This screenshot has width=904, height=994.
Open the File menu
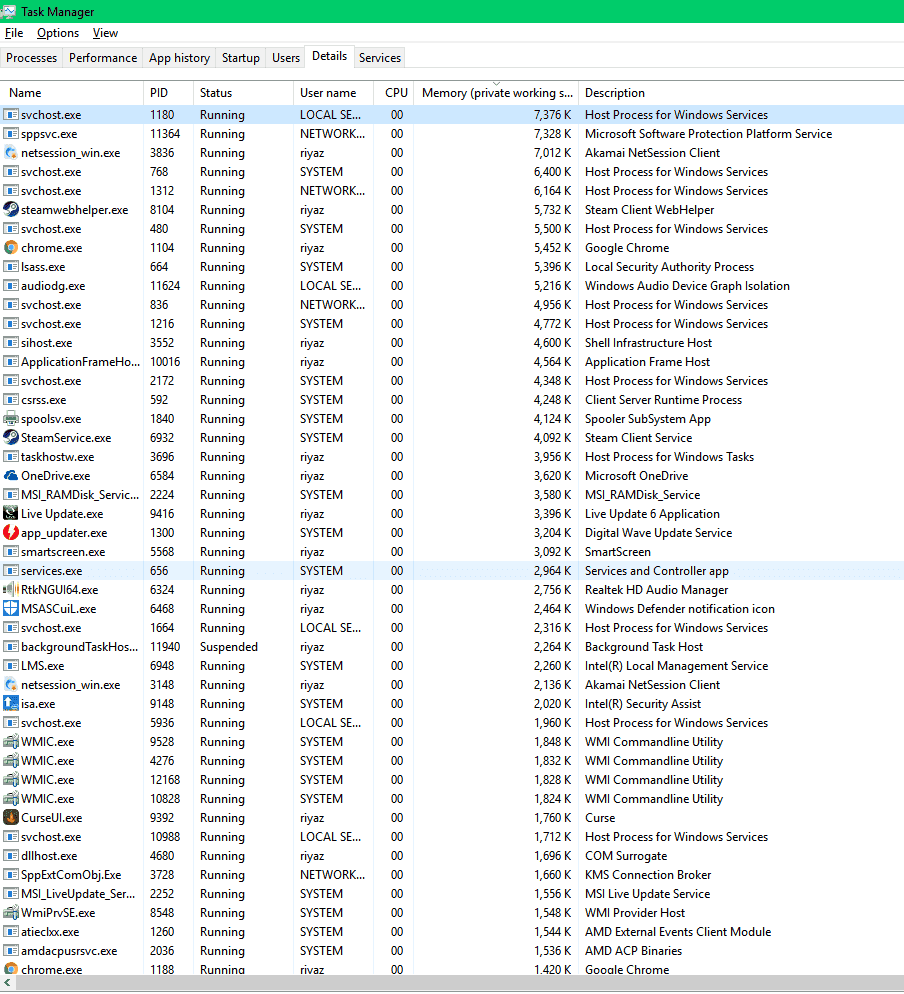(14, 33)
